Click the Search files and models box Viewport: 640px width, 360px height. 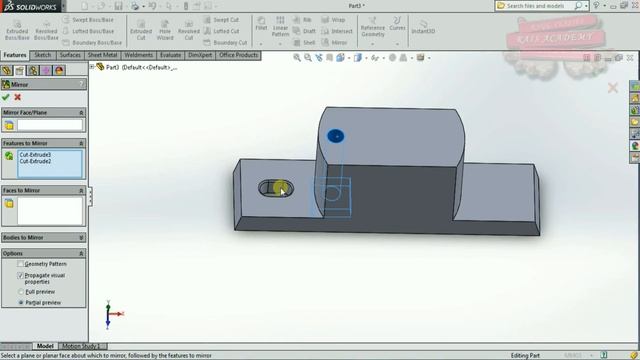click(541, 6)
